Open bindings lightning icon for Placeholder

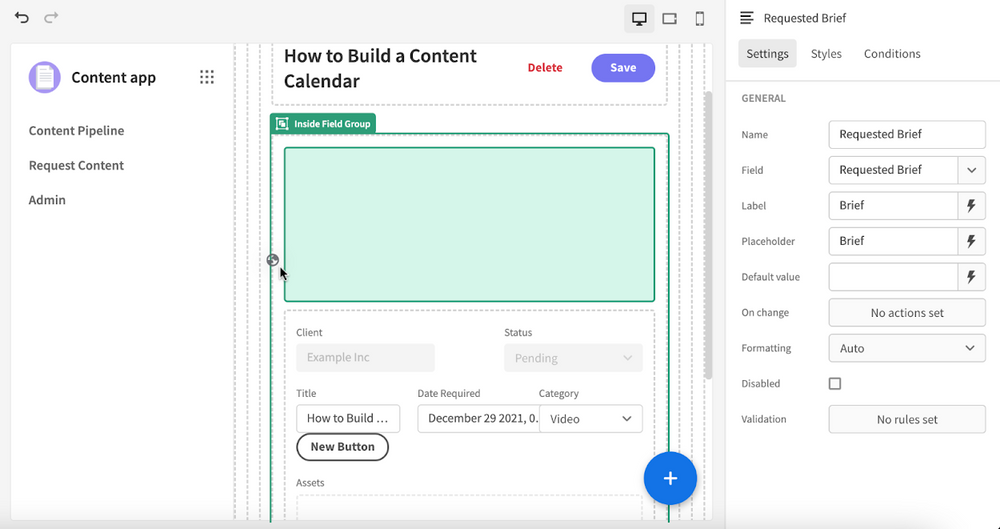pos(971,241)
